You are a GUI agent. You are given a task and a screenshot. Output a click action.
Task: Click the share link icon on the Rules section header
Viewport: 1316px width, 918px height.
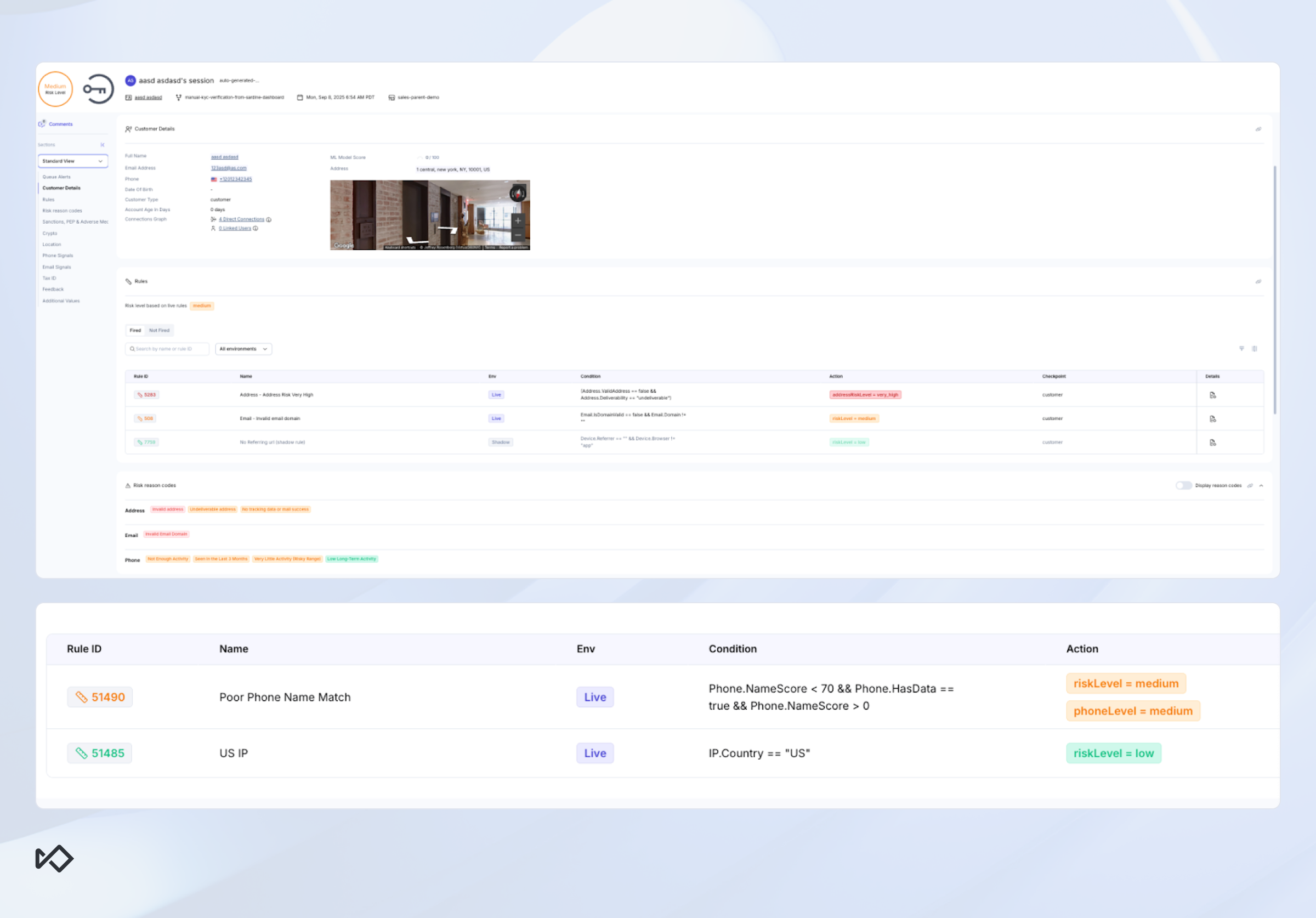(x=1258, y=281)
